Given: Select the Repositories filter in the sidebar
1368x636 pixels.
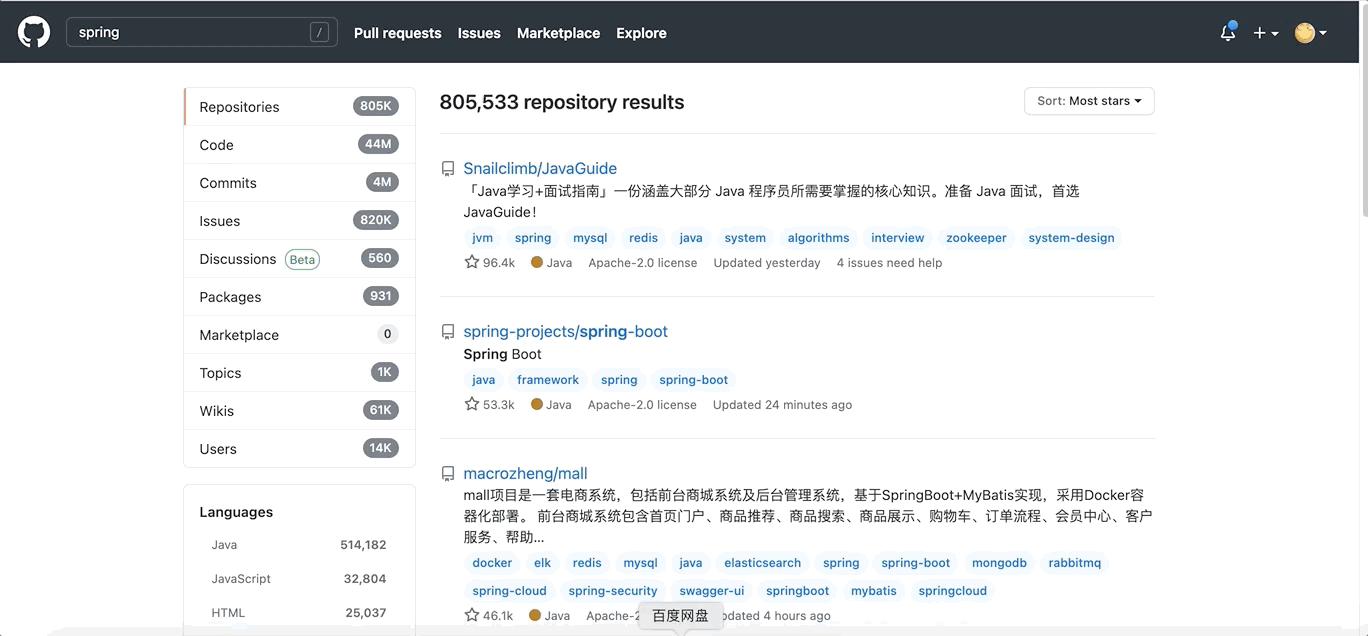Looking at the screenshot, I should pos(299,107).
